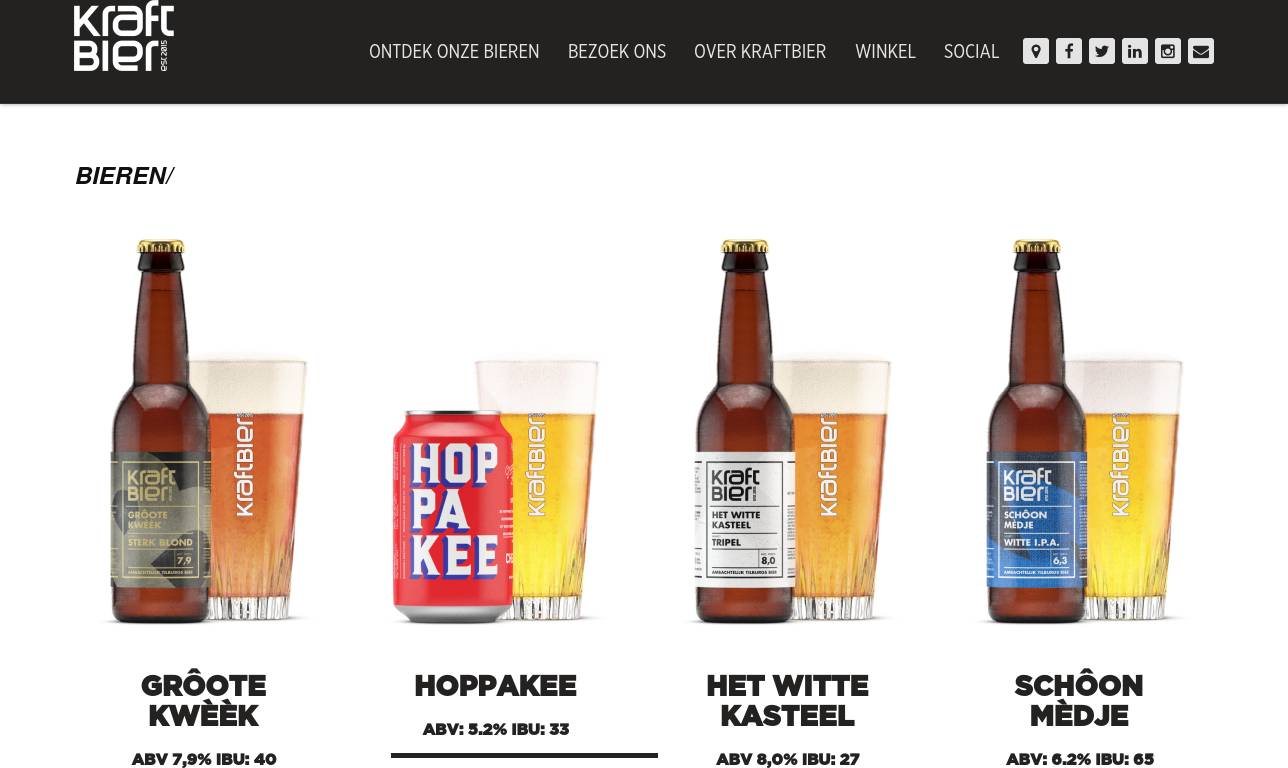Select the Schôon Mèdje bottle image
Viewport: 1288px width, 768px height.
[x=1080, y=432]
